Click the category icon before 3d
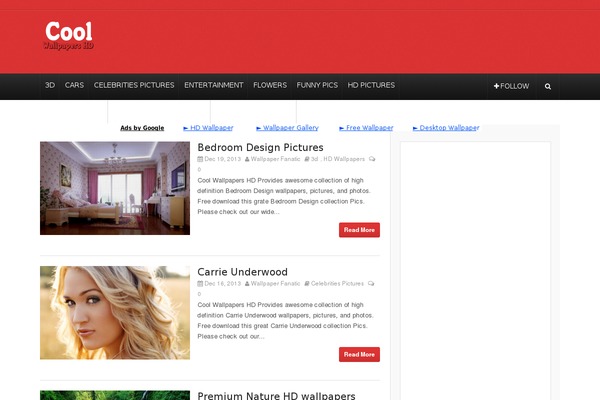600x400 pixels. [x=307, y=159]
